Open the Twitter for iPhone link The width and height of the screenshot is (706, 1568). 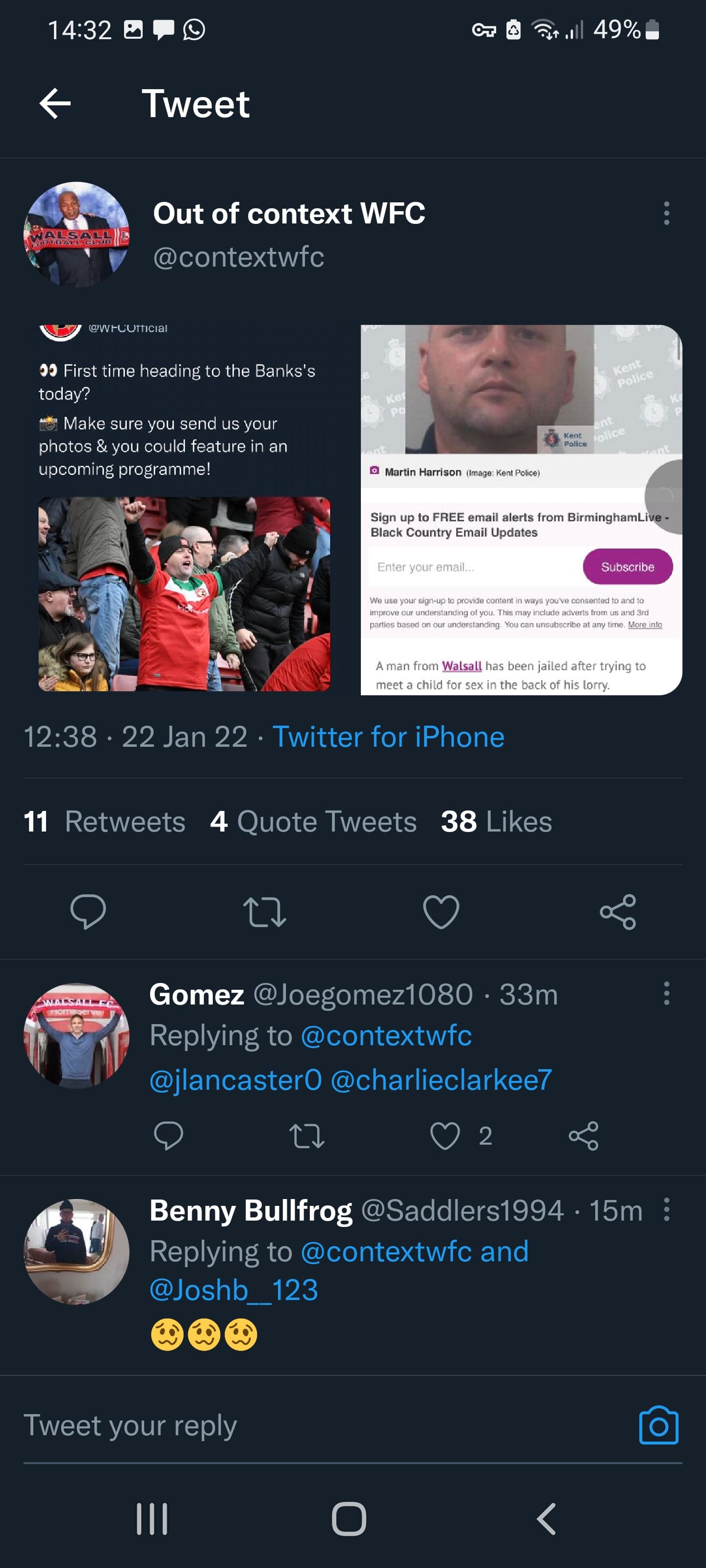pos(388,737)
